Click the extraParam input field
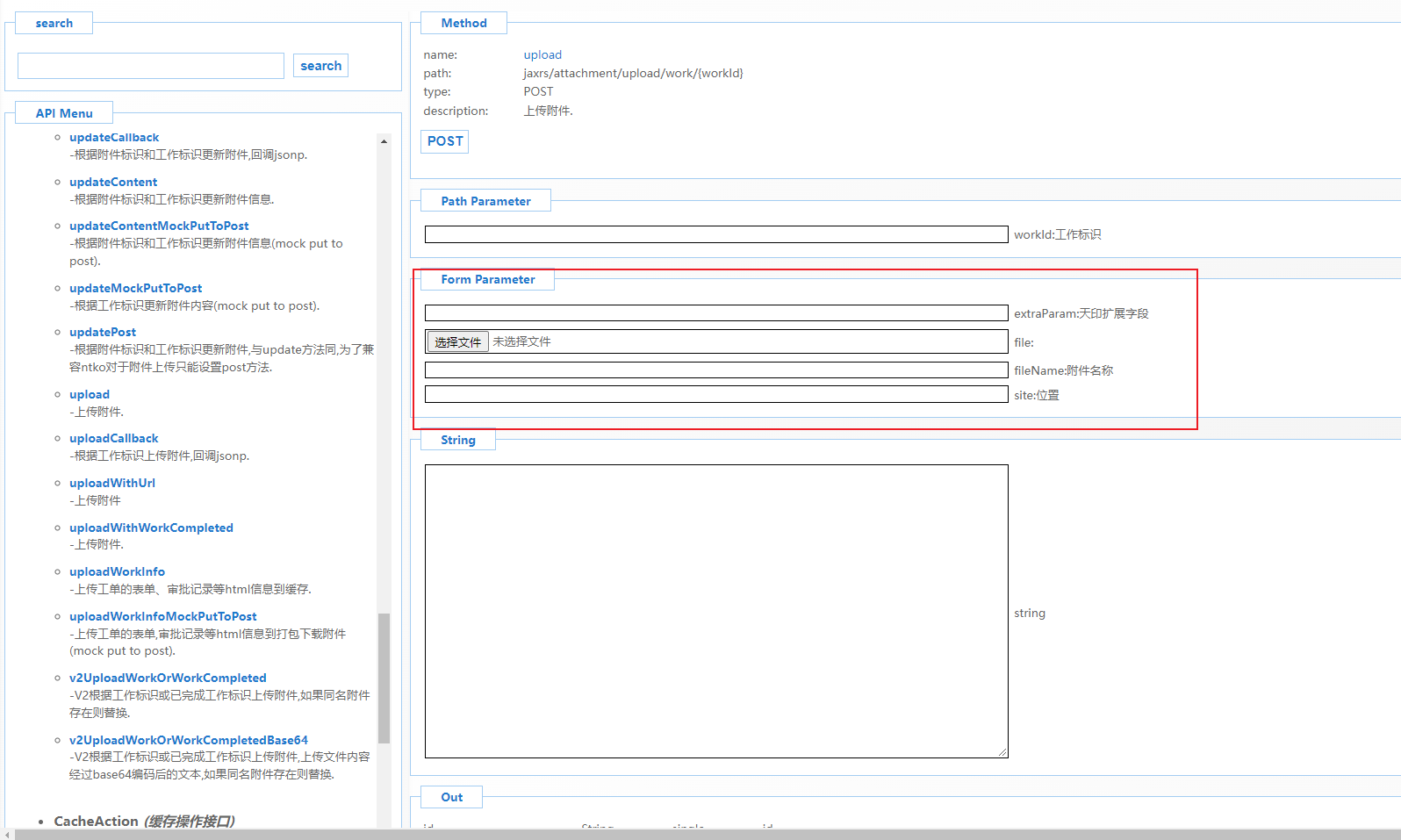Image resolution: width=1401 pixels, height=840 pixels. click(x=715, y=313)
